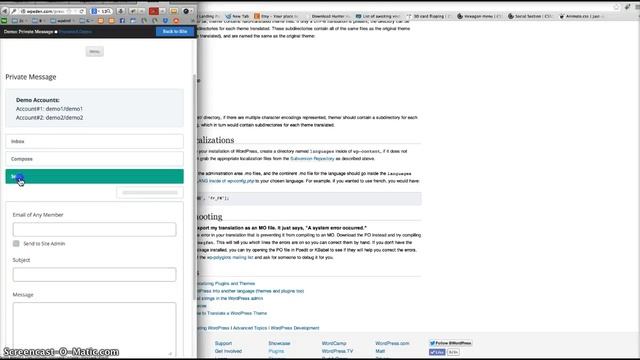
Task: Click the WordCamp footer link
Action: point(334,343)
